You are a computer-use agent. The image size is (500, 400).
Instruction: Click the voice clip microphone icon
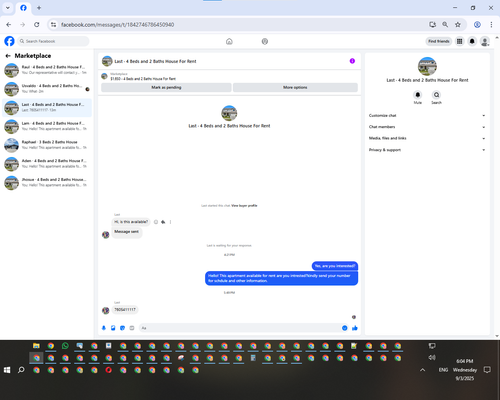click(x=104, y=328)
